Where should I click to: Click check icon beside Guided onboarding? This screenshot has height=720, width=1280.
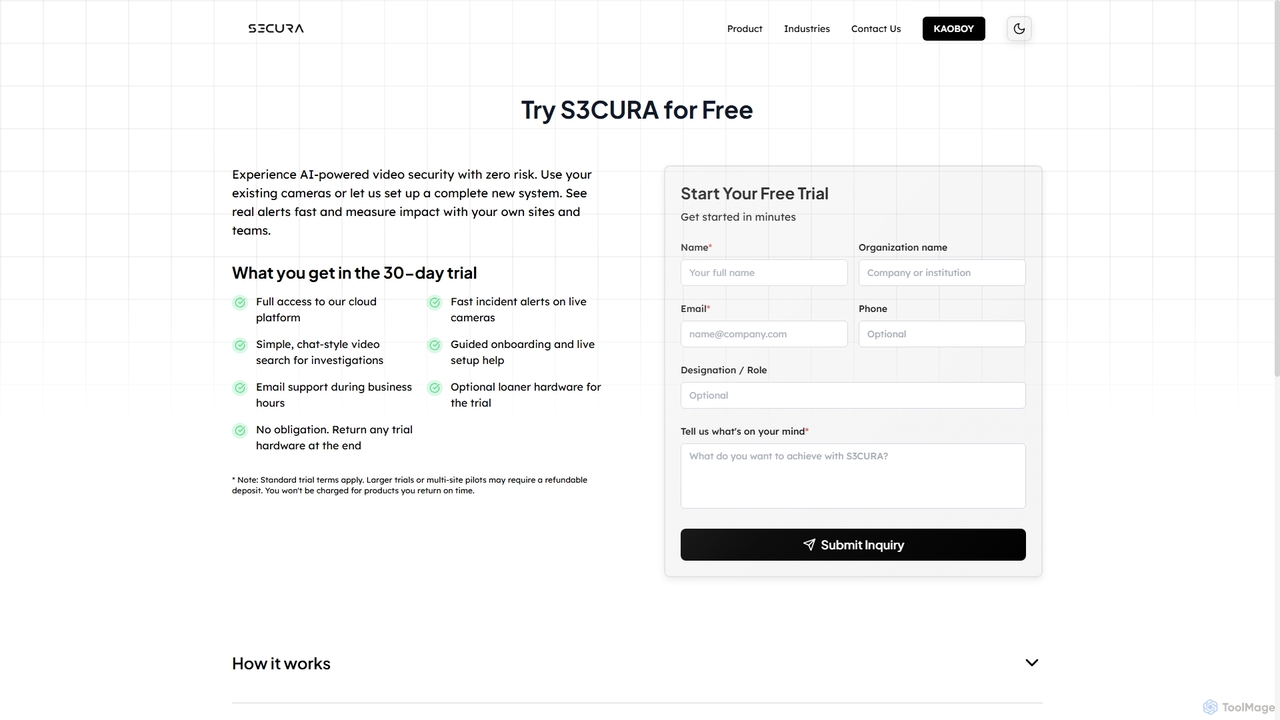coord(435,345)
